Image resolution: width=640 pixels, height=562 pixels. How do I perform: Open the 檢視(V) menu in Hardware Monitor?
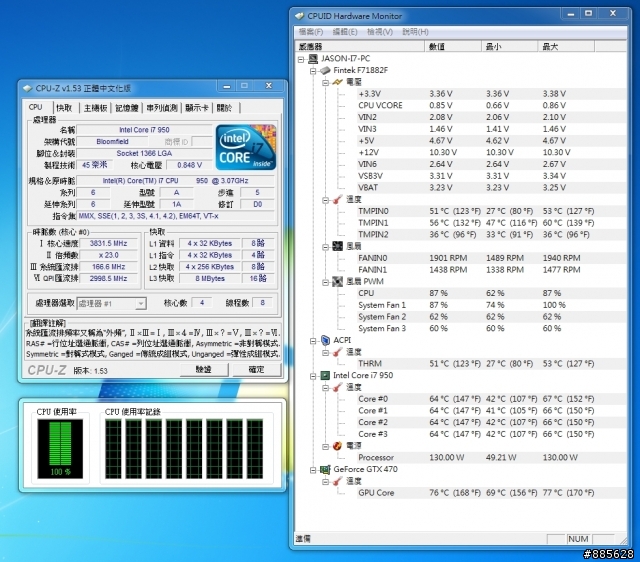tap(380, 32)
